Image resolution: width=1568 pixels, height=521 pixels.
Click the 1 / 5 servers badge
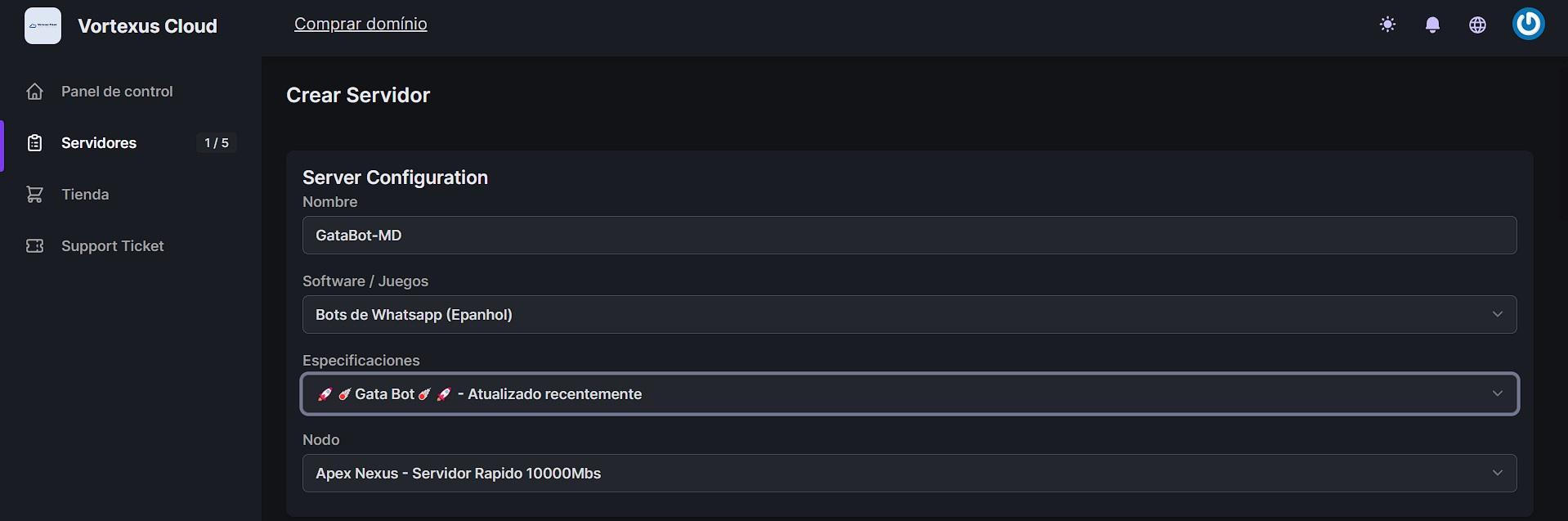216,143
